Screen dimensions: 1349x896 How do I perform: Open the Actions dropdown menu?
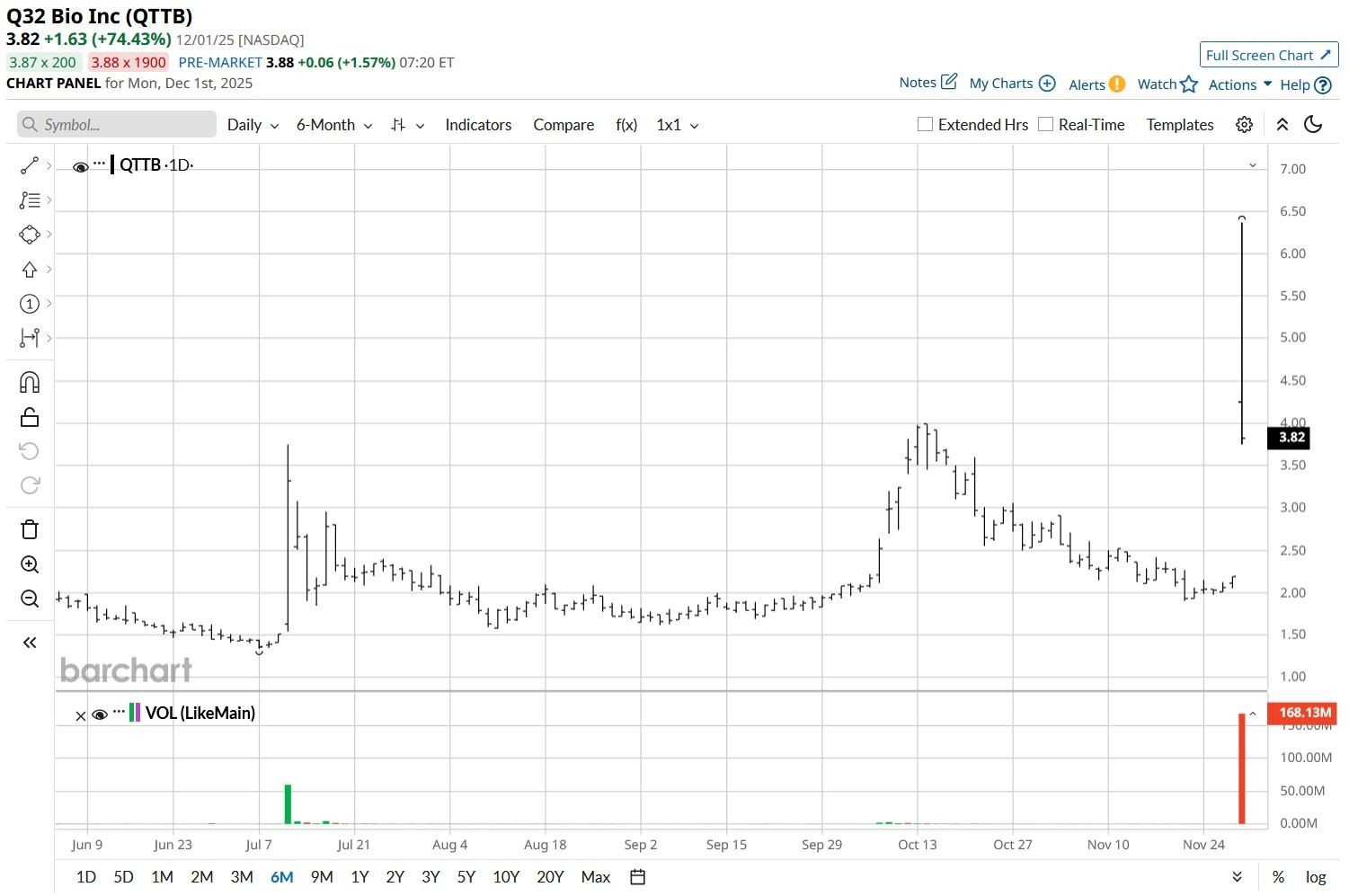tap(1240, 84)
